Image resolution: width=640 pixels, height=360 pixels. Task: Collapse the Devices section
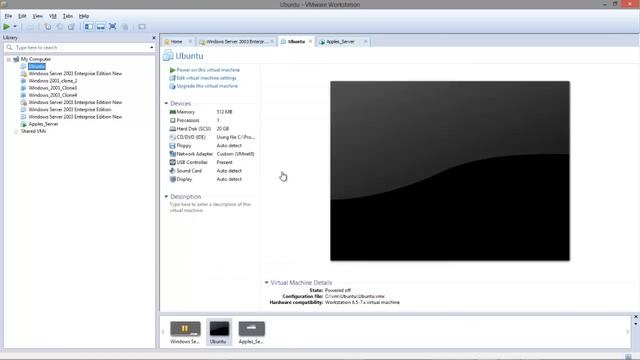pos(166,104)
